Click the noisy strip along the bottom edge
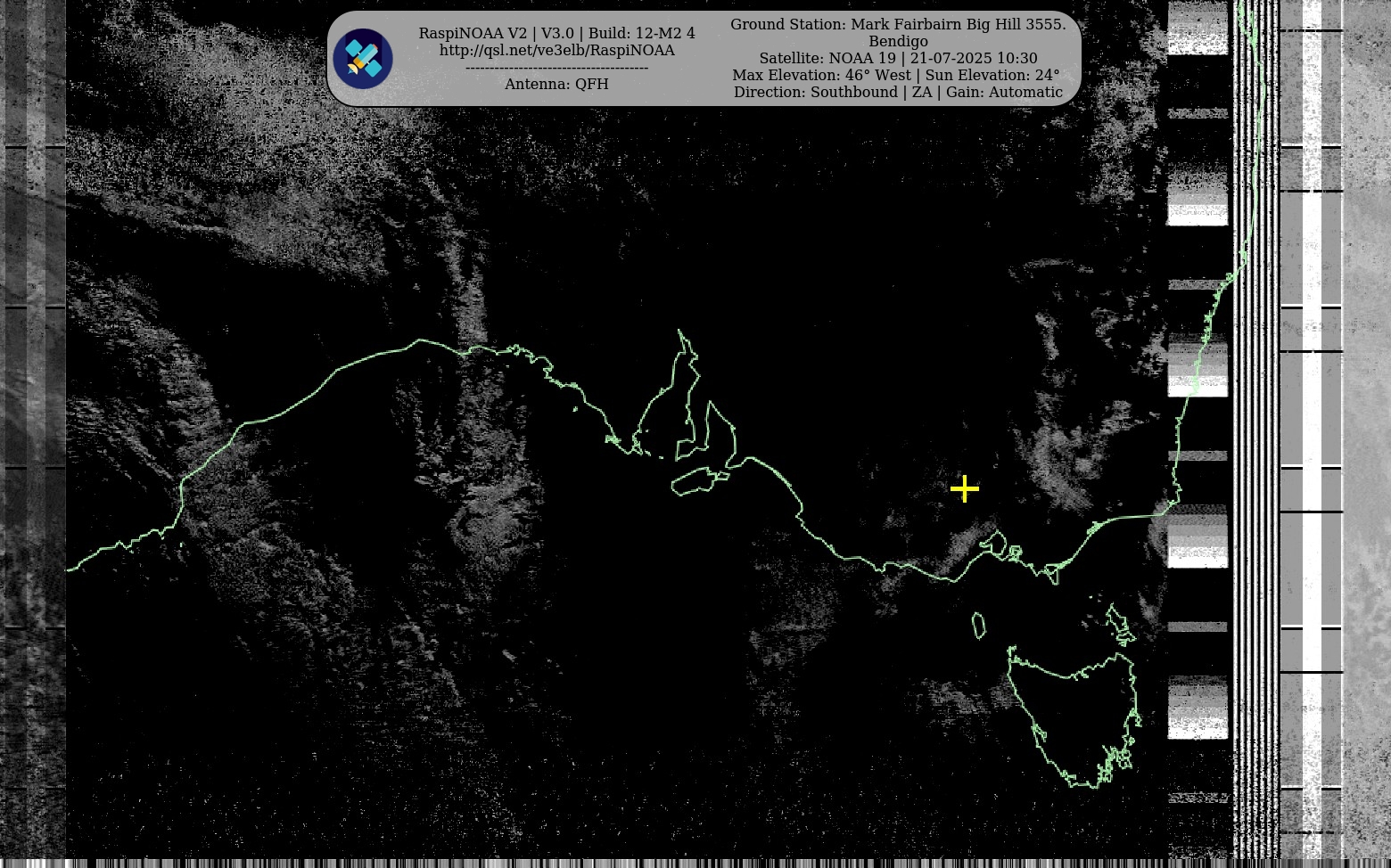This screenshot has width=1391, height=868. coord(695,863)
